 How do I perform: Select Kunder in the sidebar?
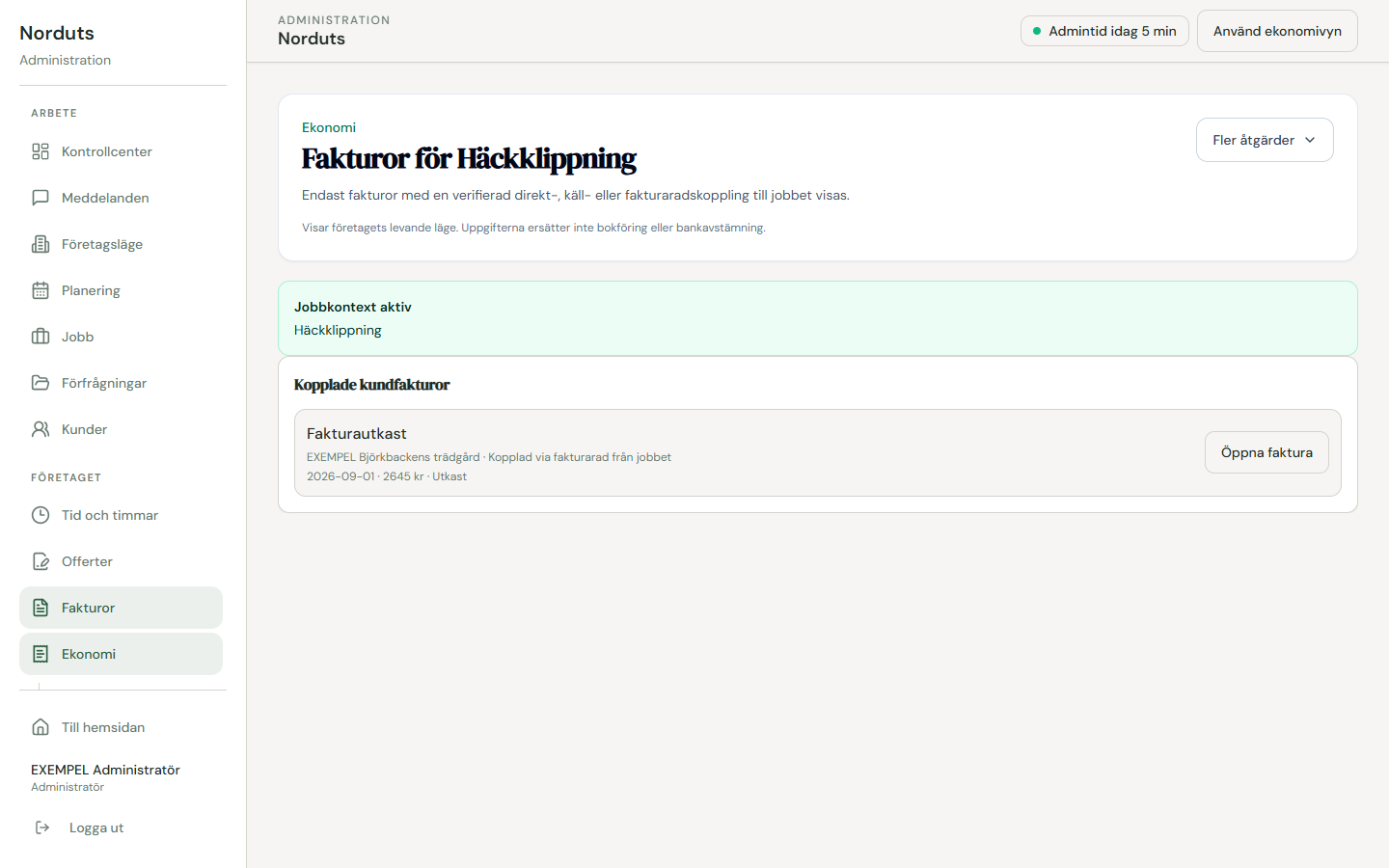[121, 429]
